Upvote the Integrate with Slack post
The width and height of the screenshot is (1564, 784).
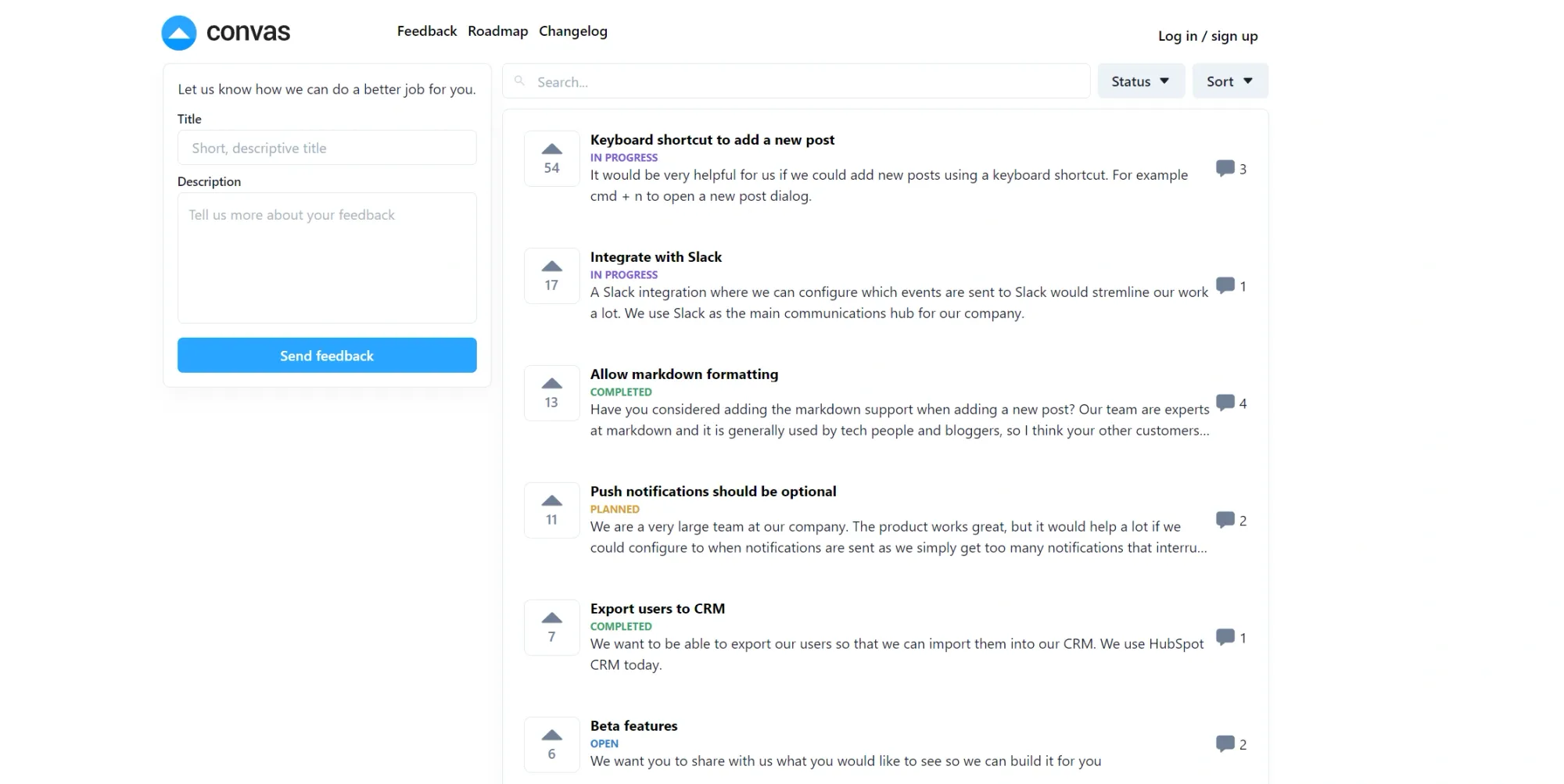(x=551, y=276)
